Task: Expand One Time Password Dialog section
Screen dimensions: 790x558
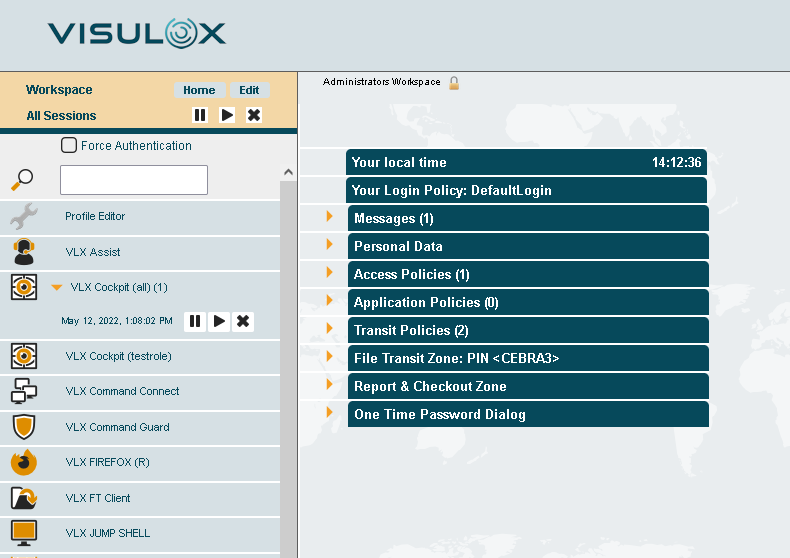Action: click(329, 413)
